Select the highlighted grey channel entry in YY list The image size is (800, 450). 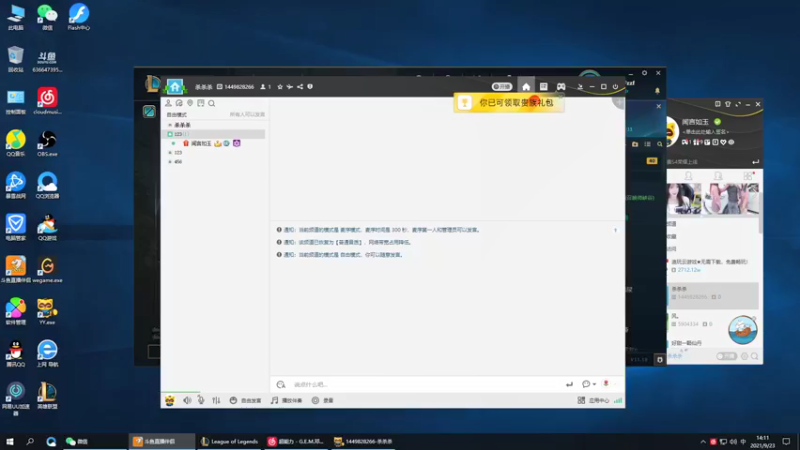pos(713,295)
